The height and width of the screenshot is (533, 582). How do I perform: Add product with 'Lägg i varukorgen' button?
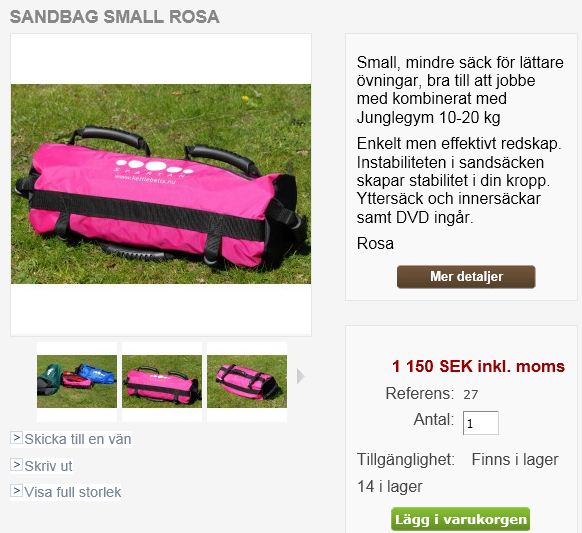460,519
